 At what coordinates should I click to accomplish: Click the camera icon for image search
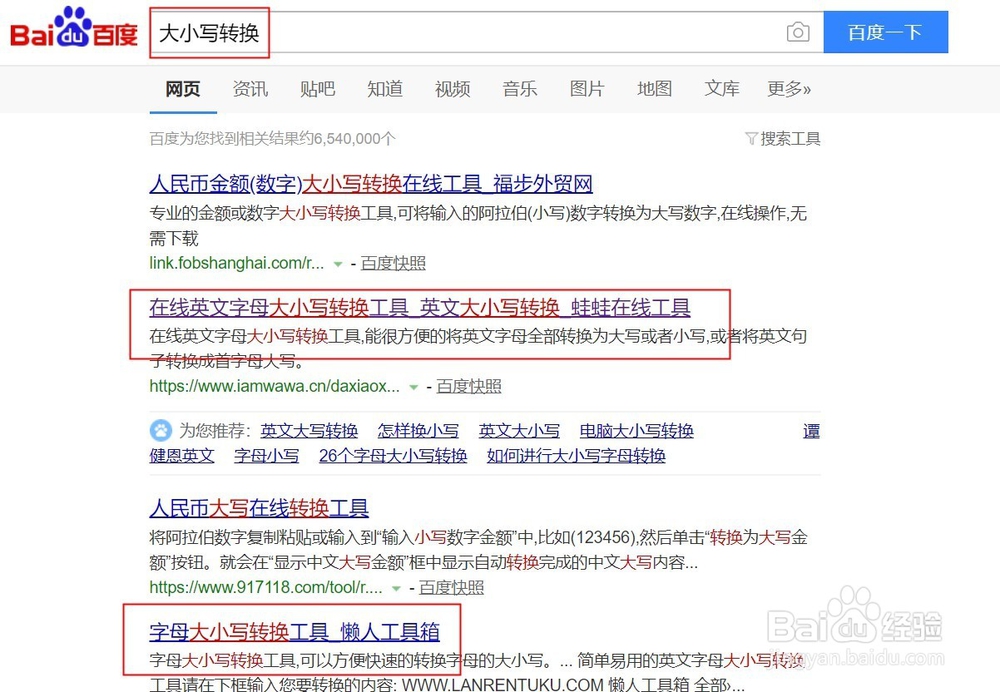point(798,32)
